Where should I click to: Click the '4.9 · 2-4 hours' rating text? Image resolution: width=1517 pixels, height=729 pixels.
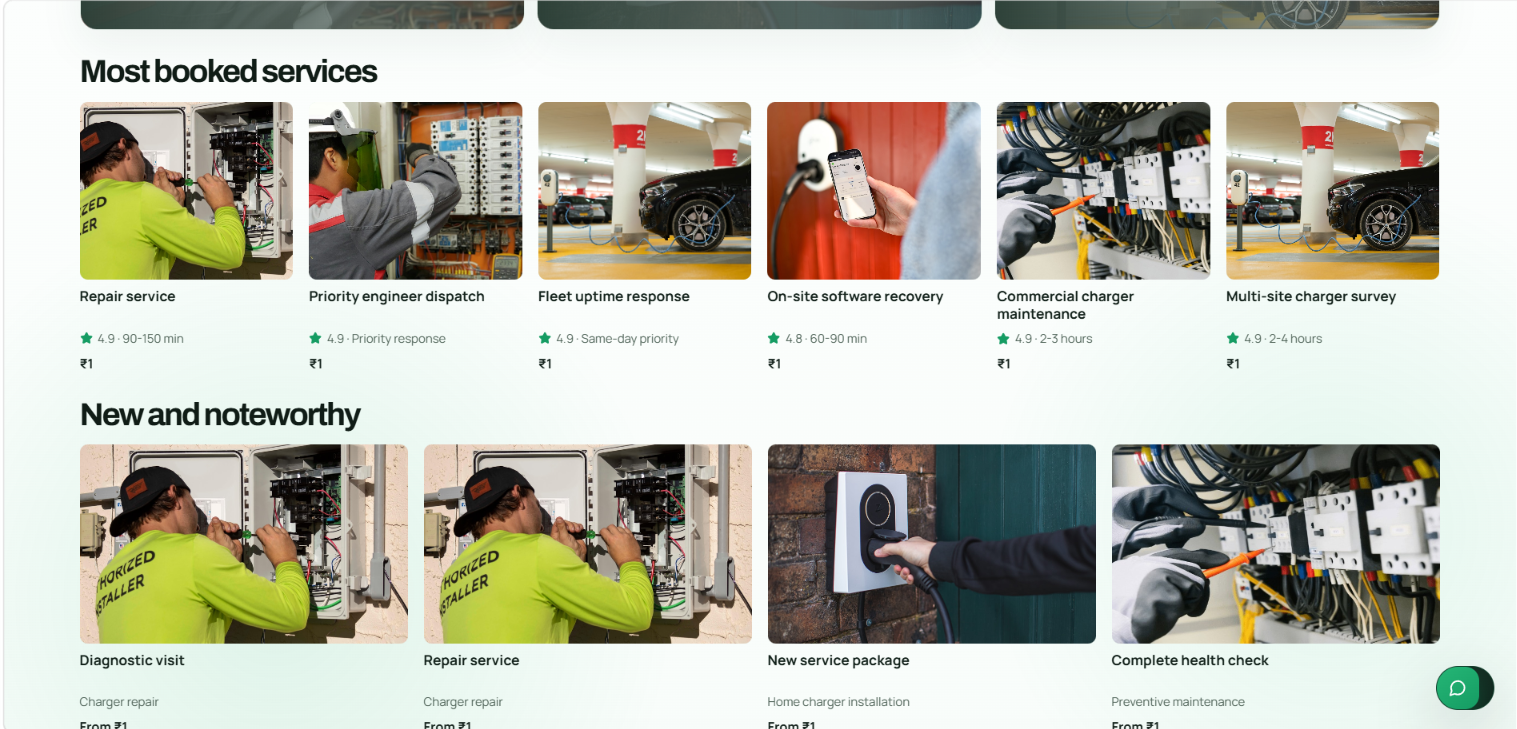(x=1283, y=339)
